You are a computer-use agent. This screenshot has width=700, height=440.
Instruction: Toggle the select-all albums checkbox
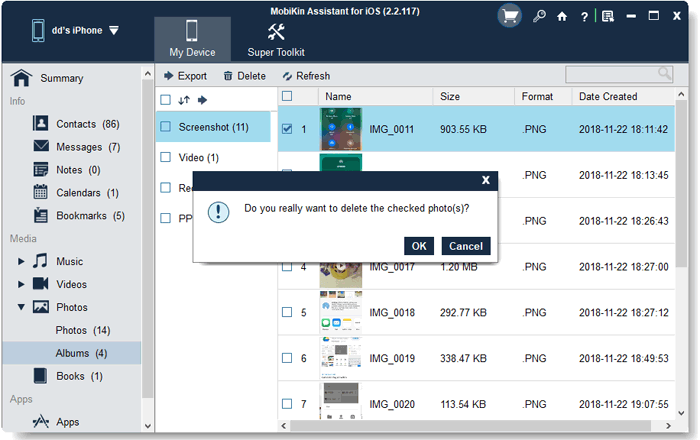click(166, 100)
